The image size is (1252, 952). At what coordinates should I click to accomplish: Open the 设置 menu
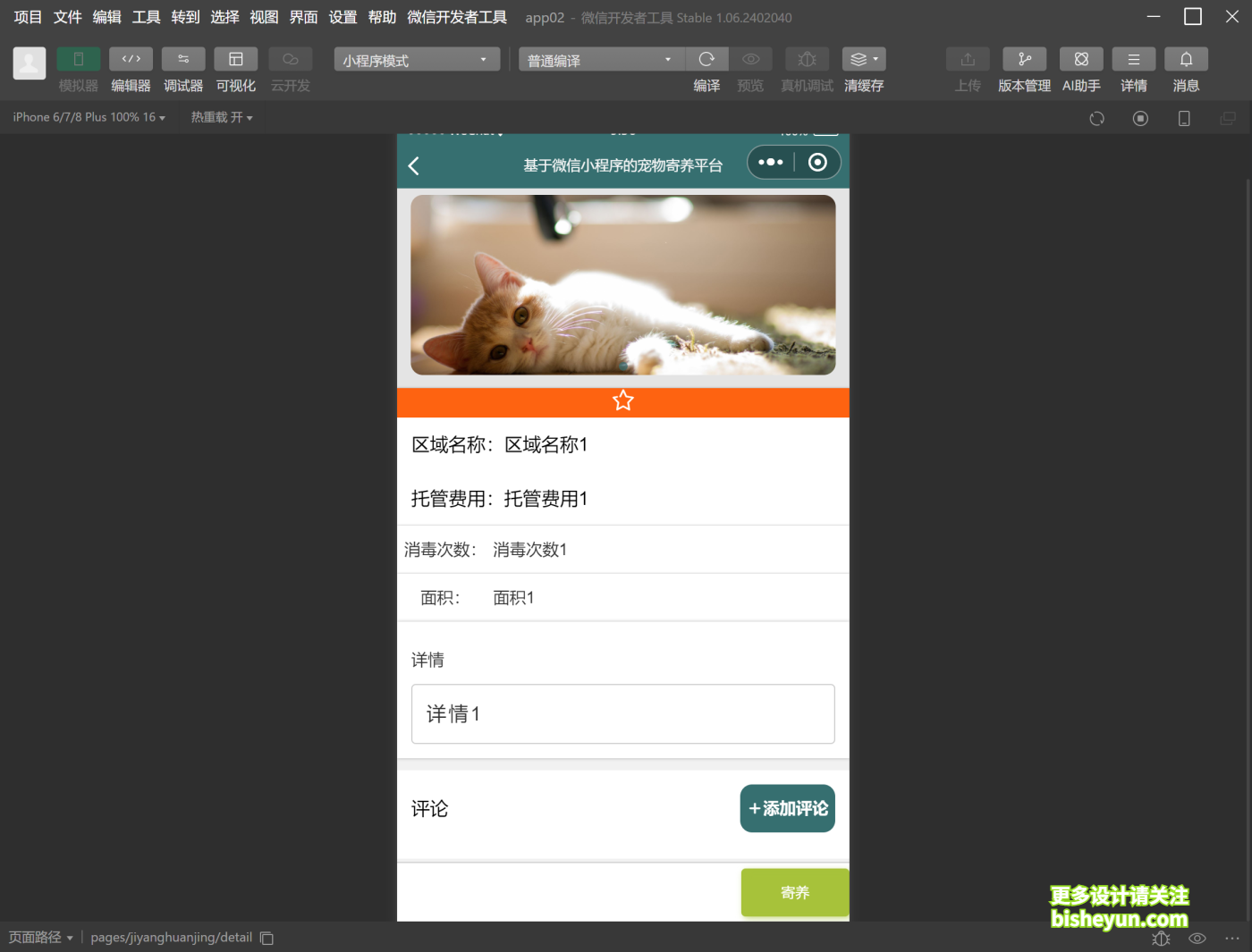(x=343, y=16)
